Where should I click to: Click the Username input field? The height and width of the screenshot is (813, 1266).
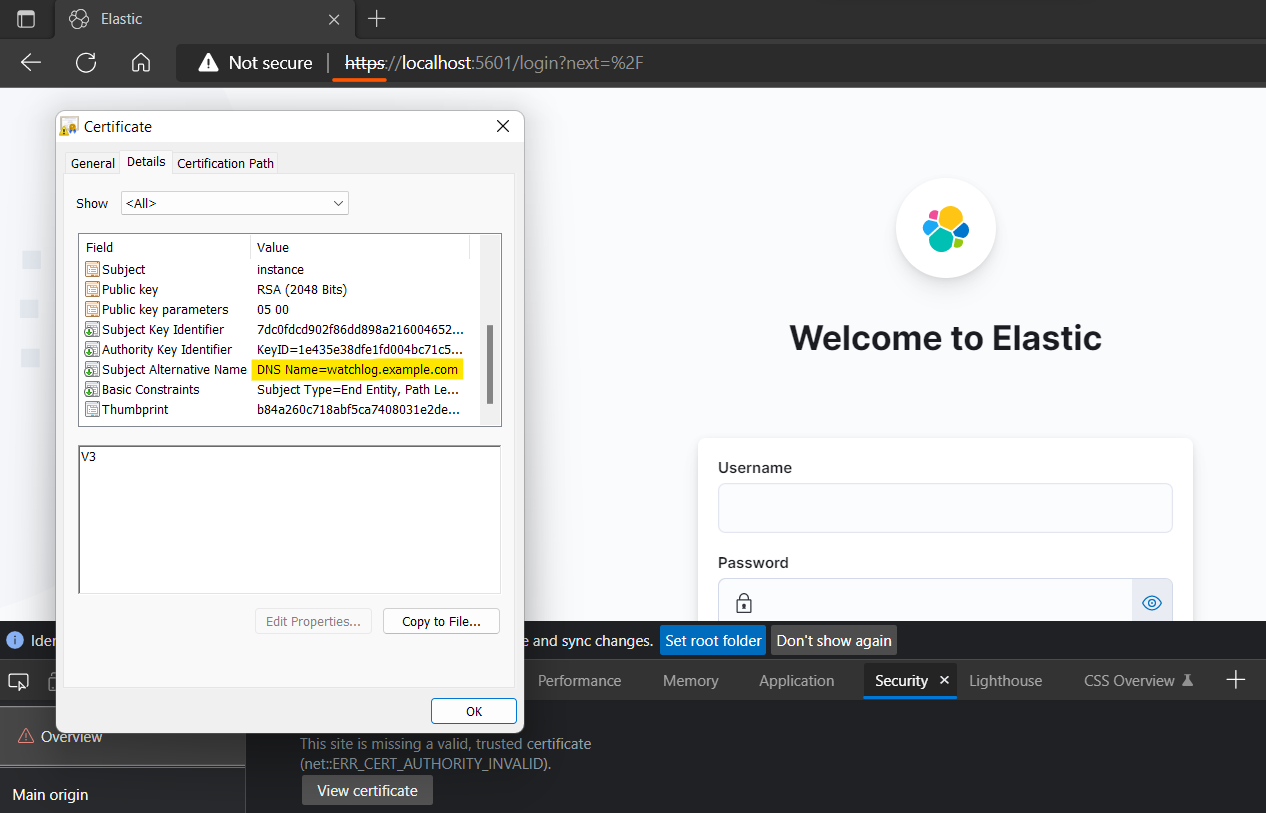pos(945,508)
